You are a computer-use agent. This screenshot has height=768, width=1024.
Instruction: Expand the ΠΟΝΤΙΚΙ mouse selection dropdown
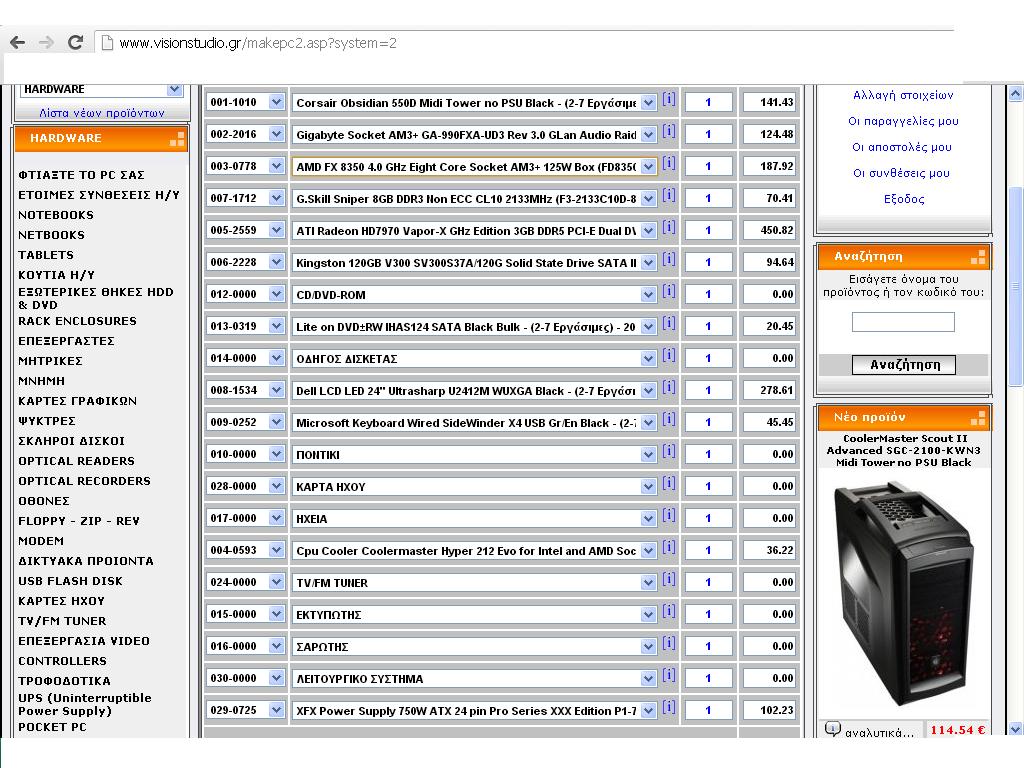point(648,455)
